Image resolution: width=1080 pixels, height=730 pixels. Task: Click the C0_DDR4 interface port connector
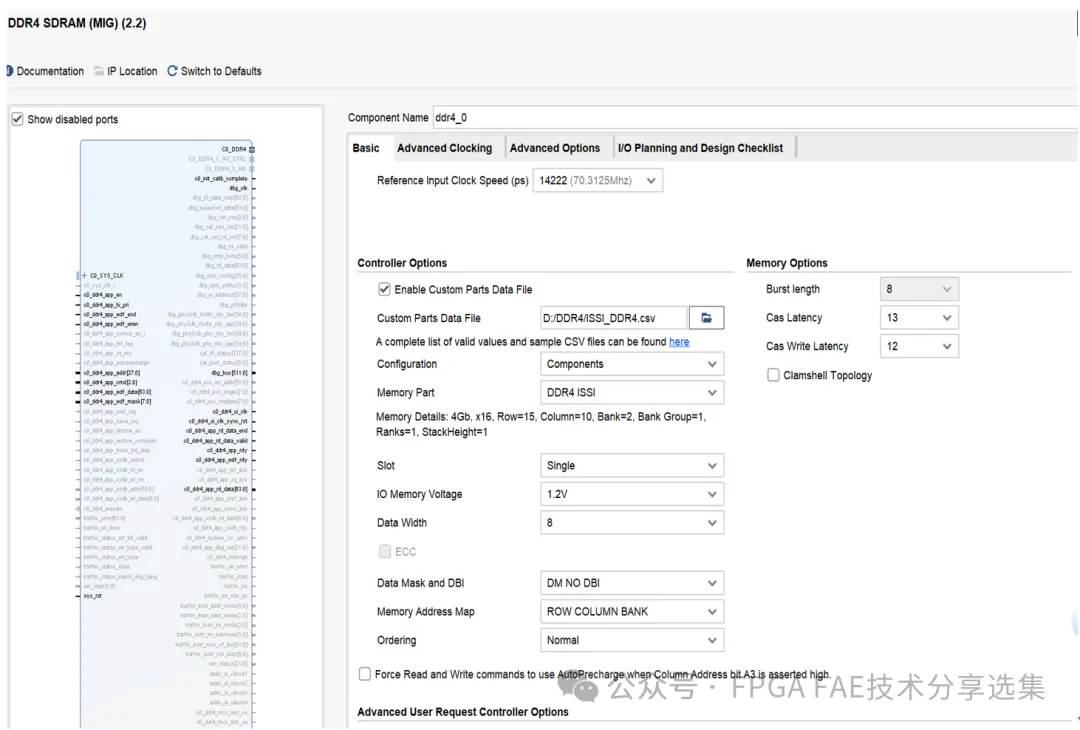252,149
